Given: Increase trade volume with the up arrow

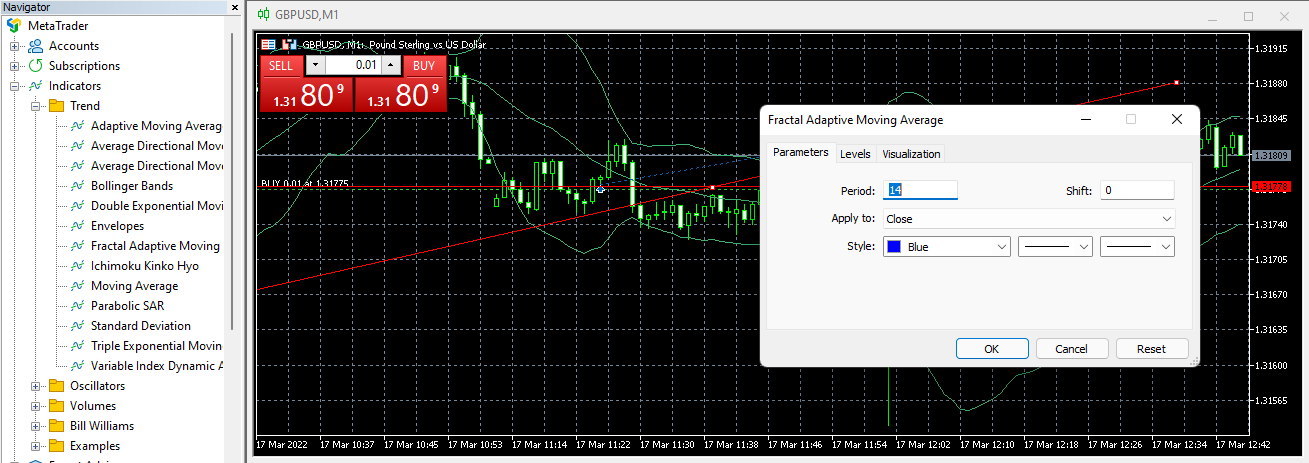Looking at the screenshot, I should (390, 65).
